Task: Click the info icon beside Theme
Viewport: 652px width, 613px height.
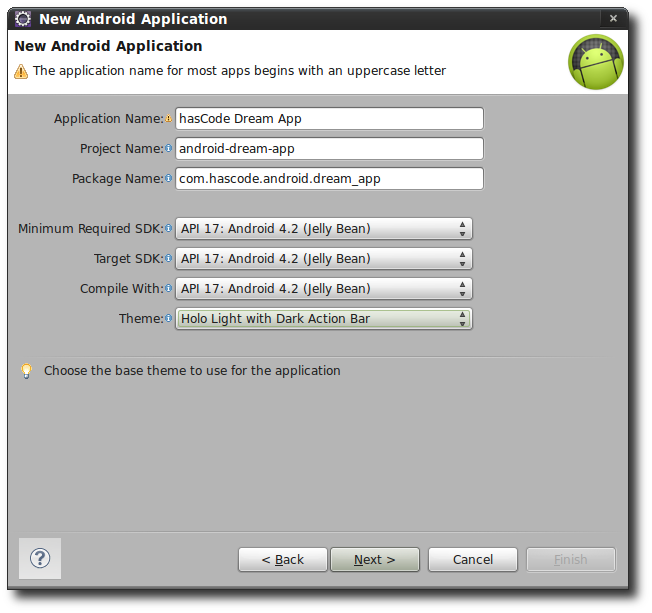Action: tap(168, 319)
